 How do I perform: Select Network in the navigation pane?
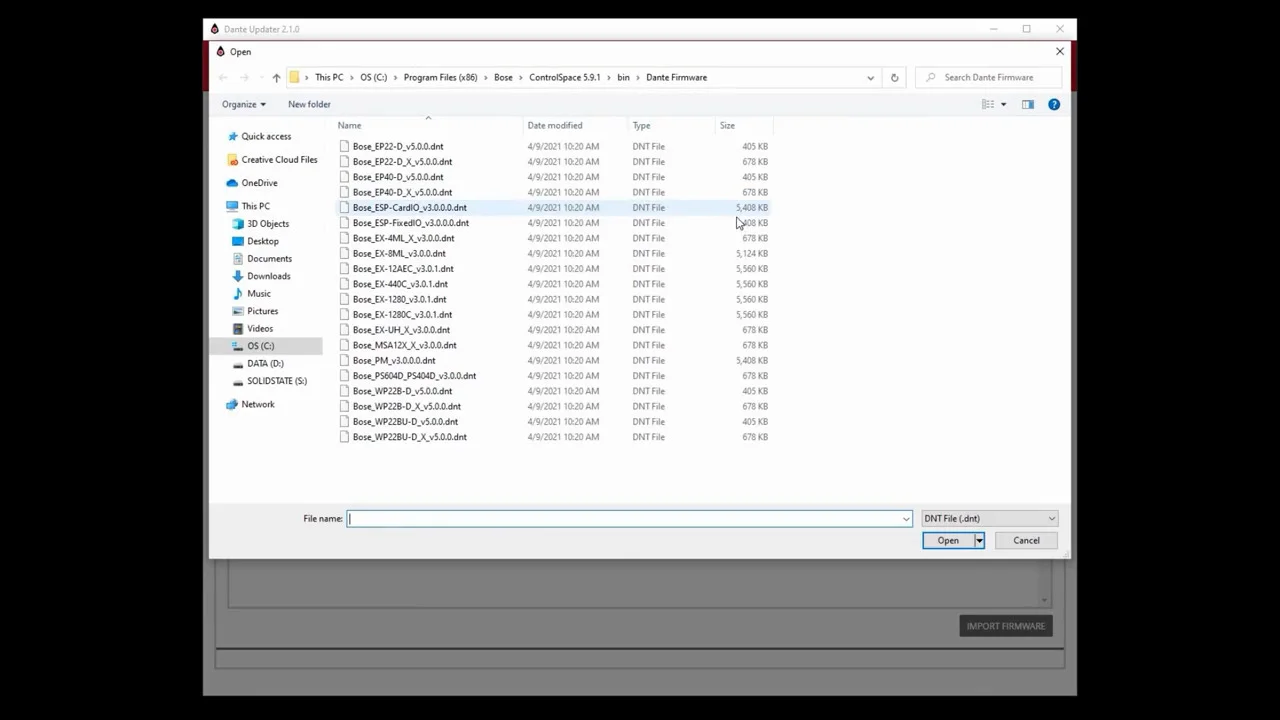257,404
